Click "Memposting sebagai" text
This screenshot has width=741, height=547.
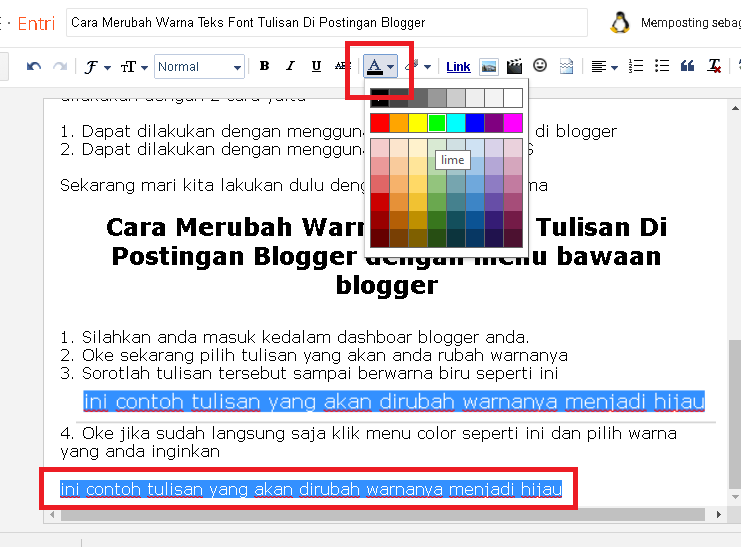(690, 22)
